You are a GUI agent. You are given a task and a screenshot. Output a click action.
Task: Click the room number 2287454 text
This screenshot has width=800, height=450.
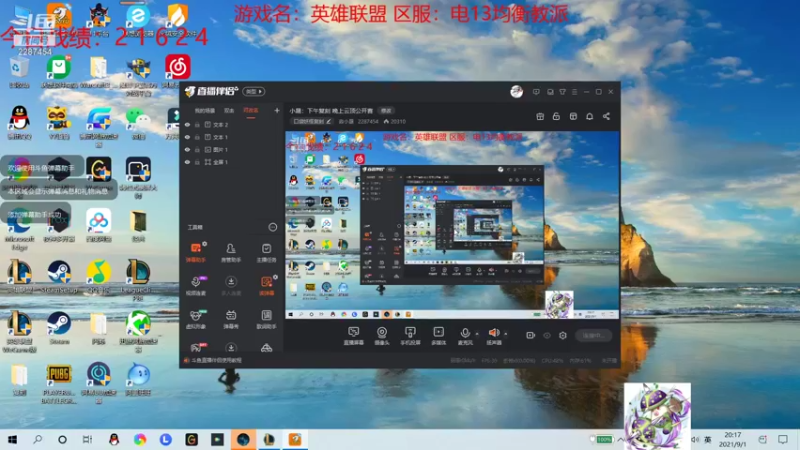(368, 121)
